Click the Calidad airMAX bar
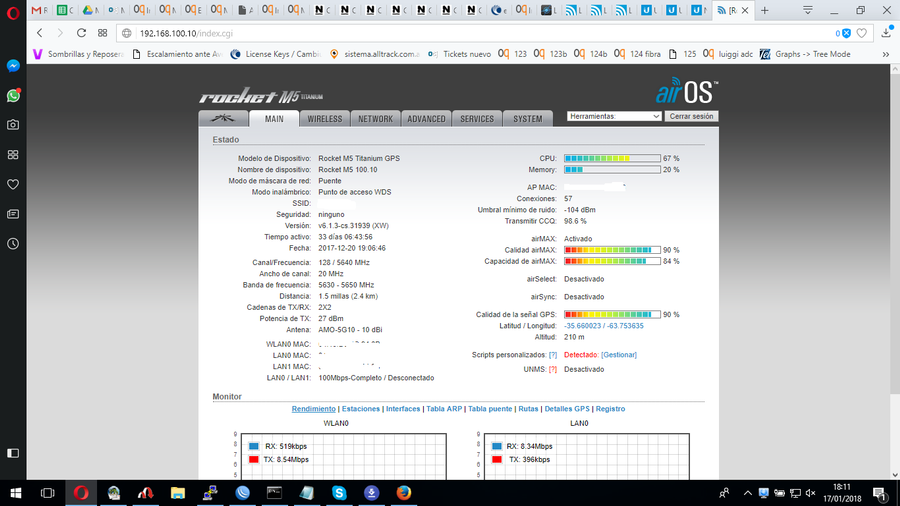This screenshot has height=506, width=900. click(612, 250)
